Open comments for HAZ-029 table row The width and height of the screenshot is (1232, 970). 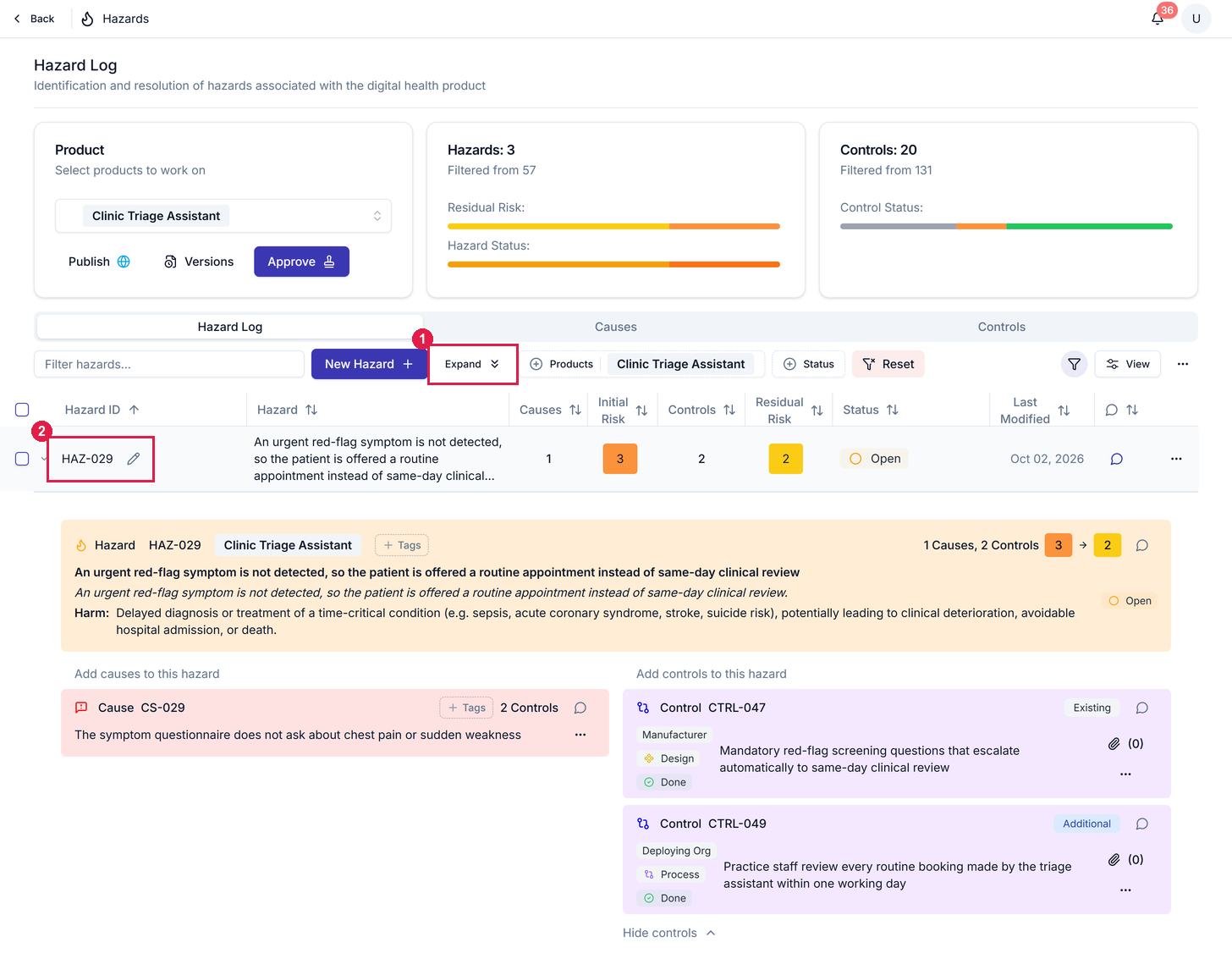pyautogui.click(x=1117, y=459)
